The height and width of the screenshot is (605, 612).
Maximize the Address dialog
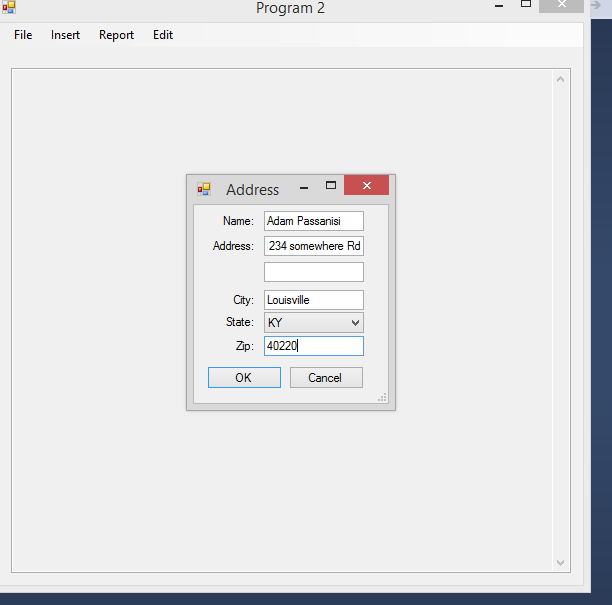pyautogui.click(x=331, y=186)
